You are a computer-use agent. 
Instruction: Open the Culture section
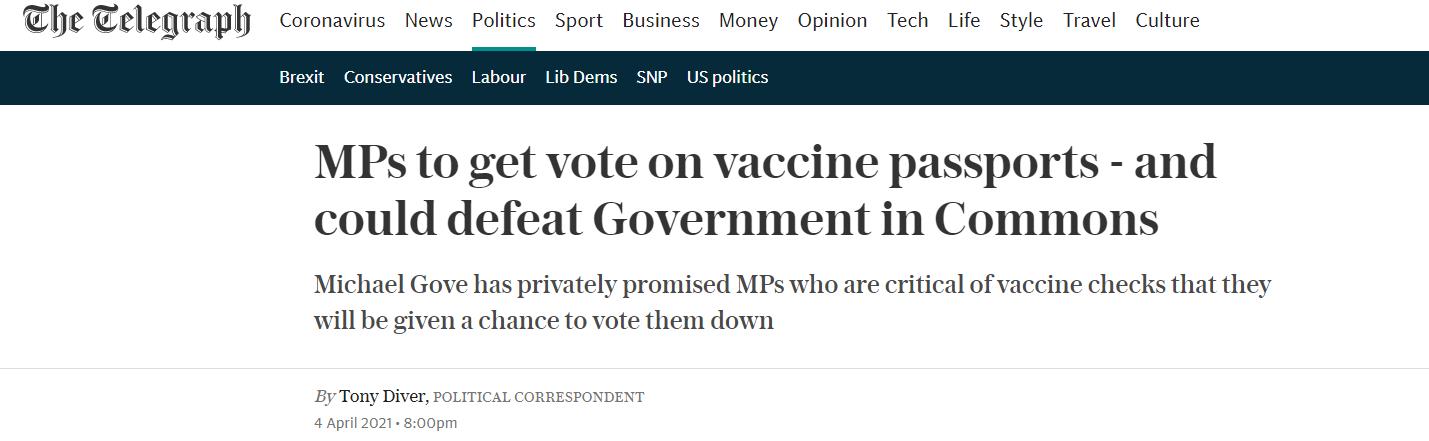(x=1167, y=21)
